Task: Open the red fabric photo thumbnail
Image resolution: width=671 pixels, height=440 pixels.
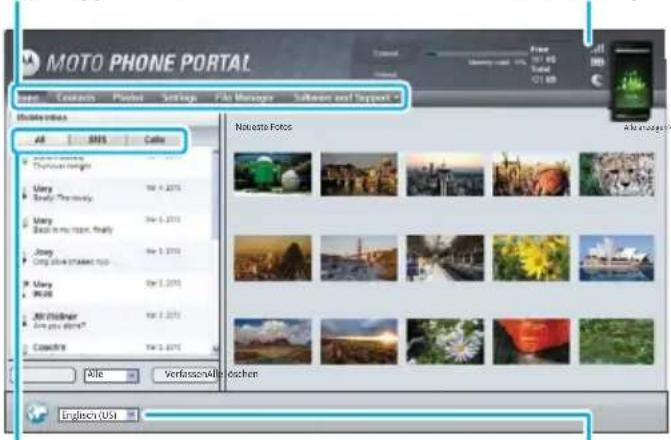Action: point(531,341)
